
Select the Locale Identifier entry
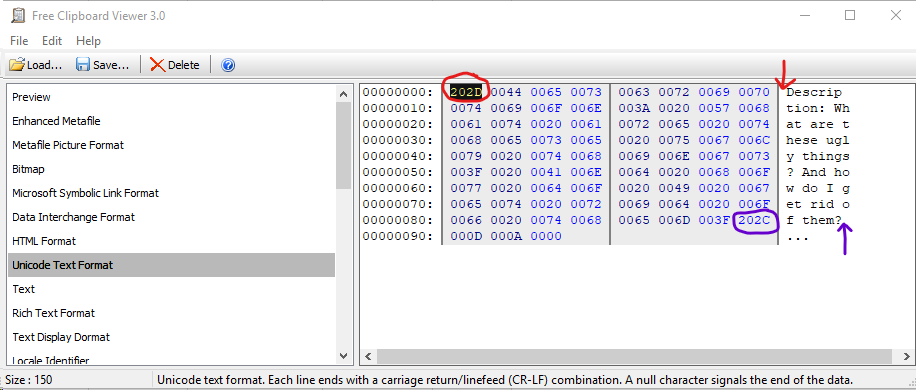(x=172, y=358)
